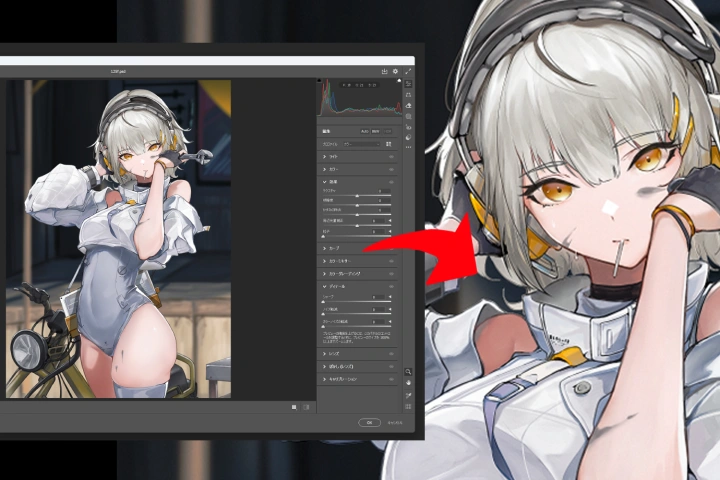Click the vignette (周辺光量補正) slider handle
This screenshot has width=720, height=480.
pyautogui.click(x=357, y=226)
